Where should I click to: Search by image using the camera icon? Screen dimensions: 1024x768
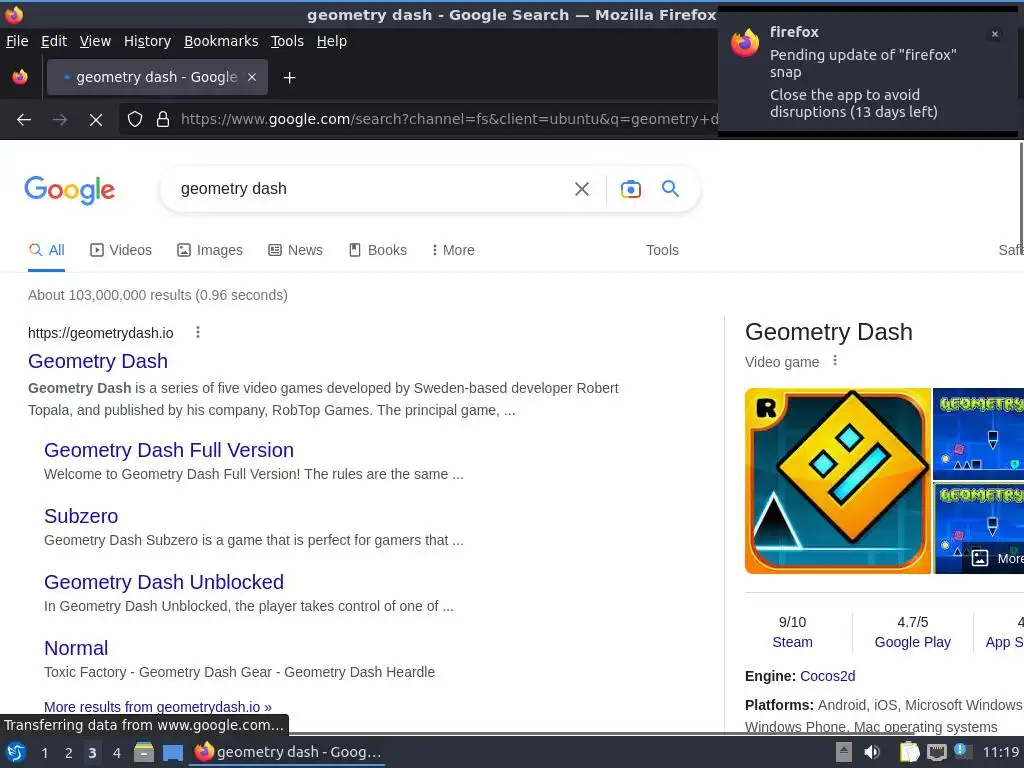(630, 189)
